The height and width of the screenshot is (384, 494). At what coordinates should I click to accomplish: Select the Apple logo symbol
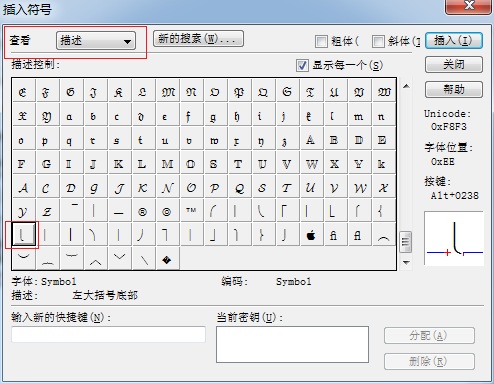[x=311, y=236]
